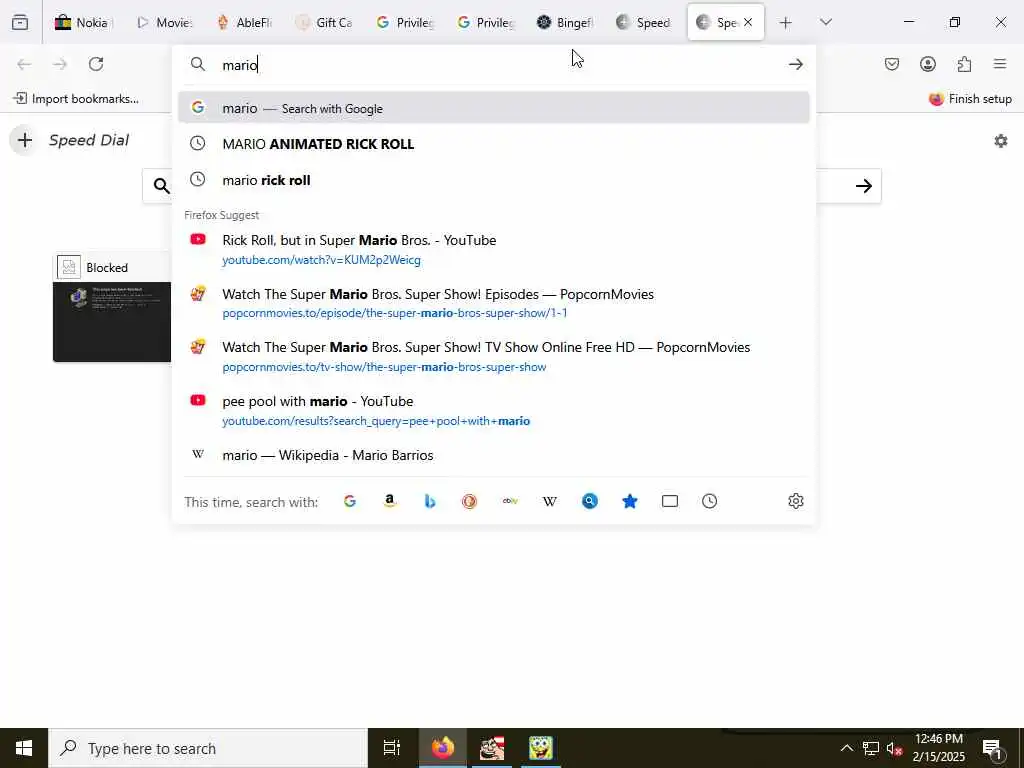Open Task View on the taskbar

point(391,748)
